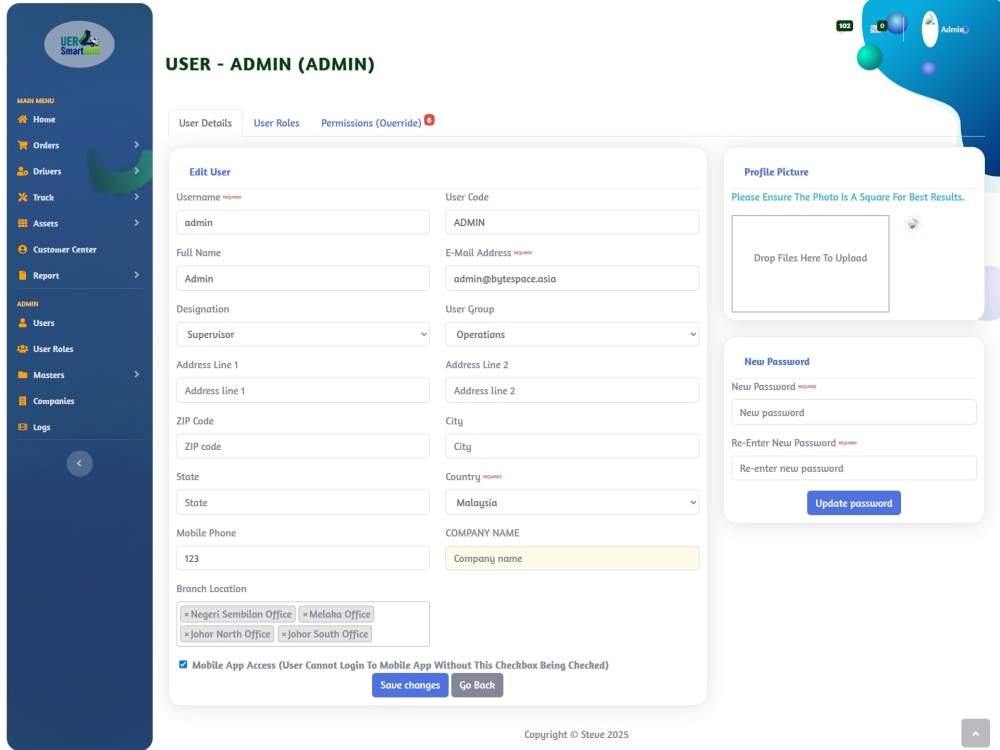Click the Full Name input field
Viewport: 1000px width, 750px height.
(303, 279)
